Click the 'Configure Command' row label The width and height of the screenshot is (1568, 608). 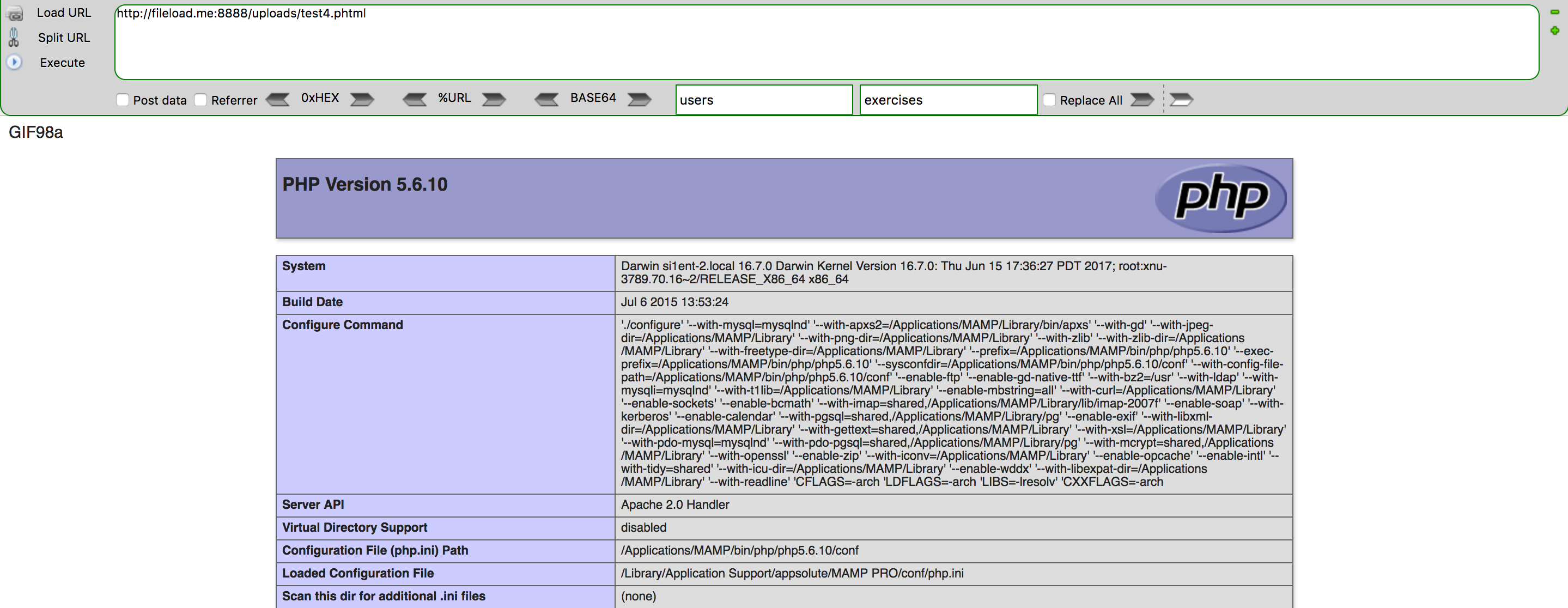(x=343, y=325)
